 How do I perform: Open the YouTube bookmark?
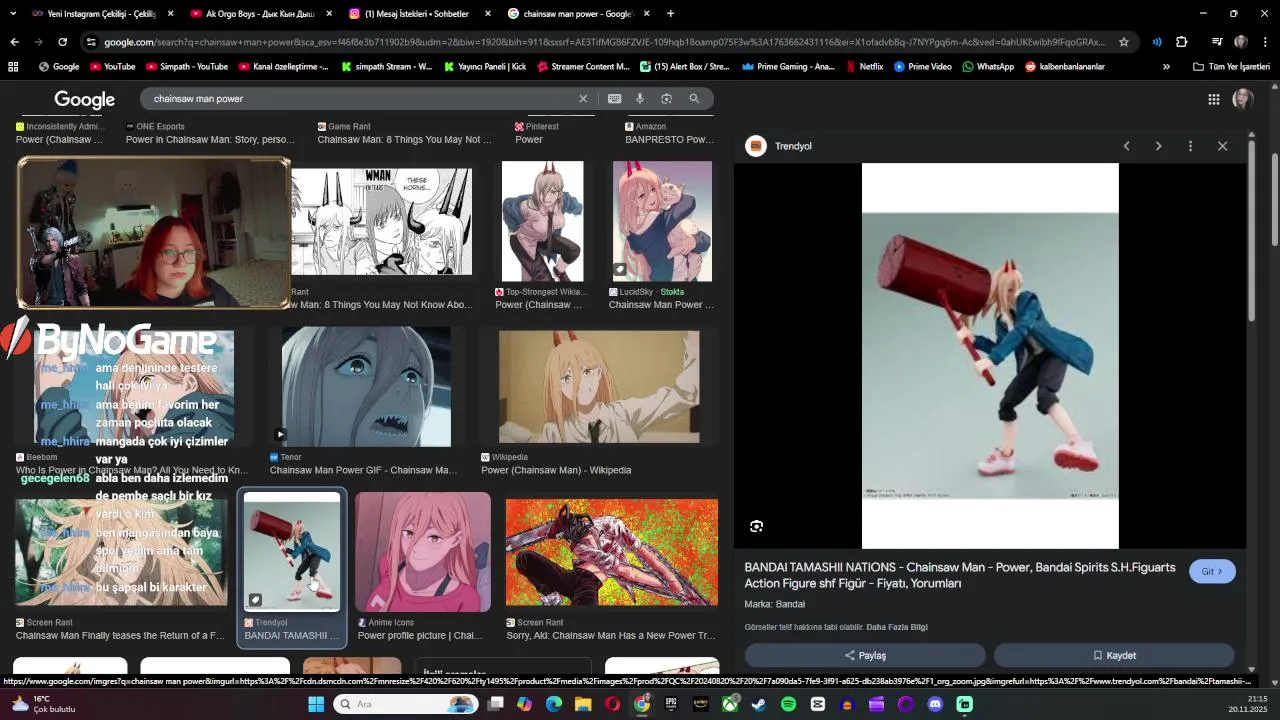coord(112,67)
